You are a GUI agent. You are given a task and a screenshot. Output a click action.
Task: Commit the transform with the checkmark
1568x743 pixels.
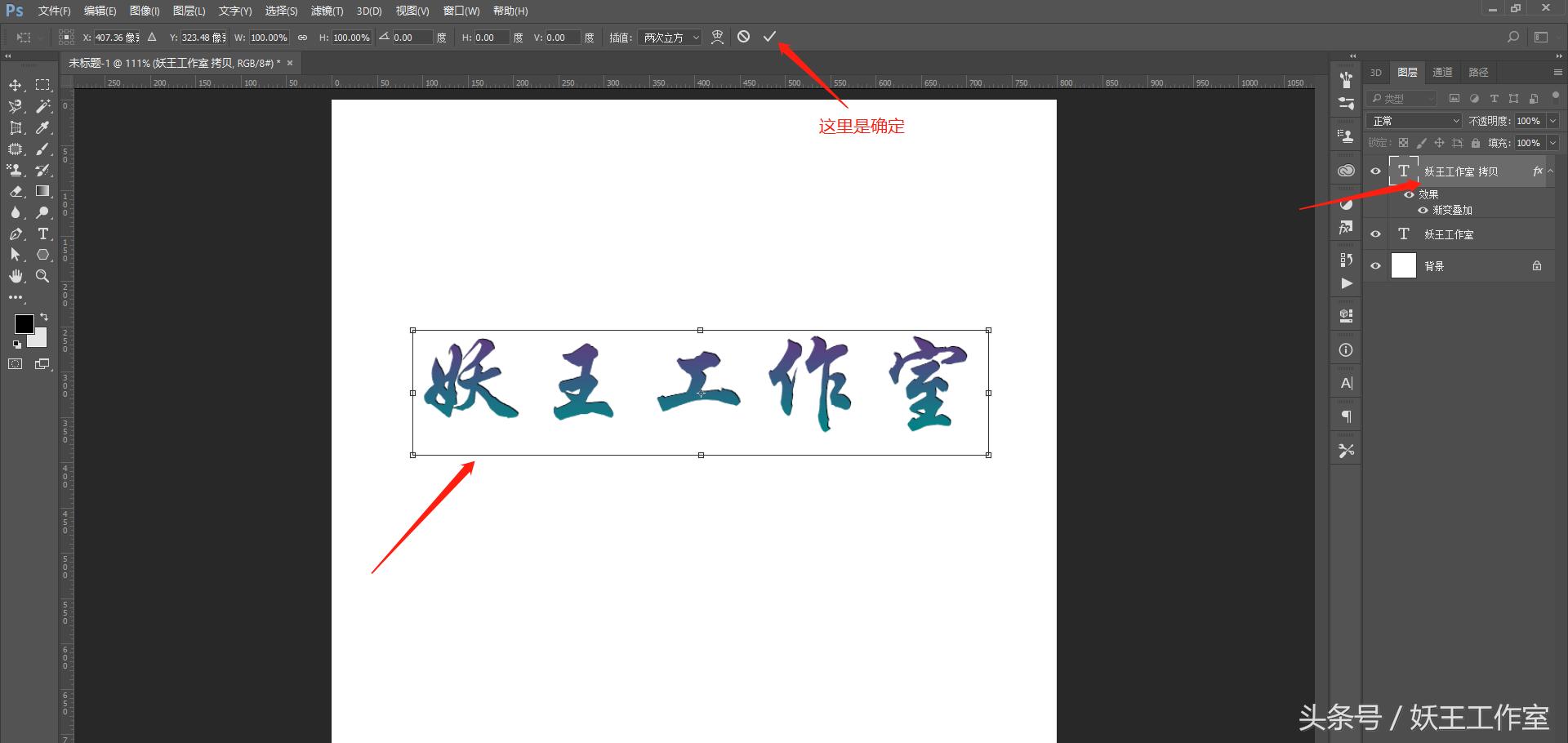768,37
